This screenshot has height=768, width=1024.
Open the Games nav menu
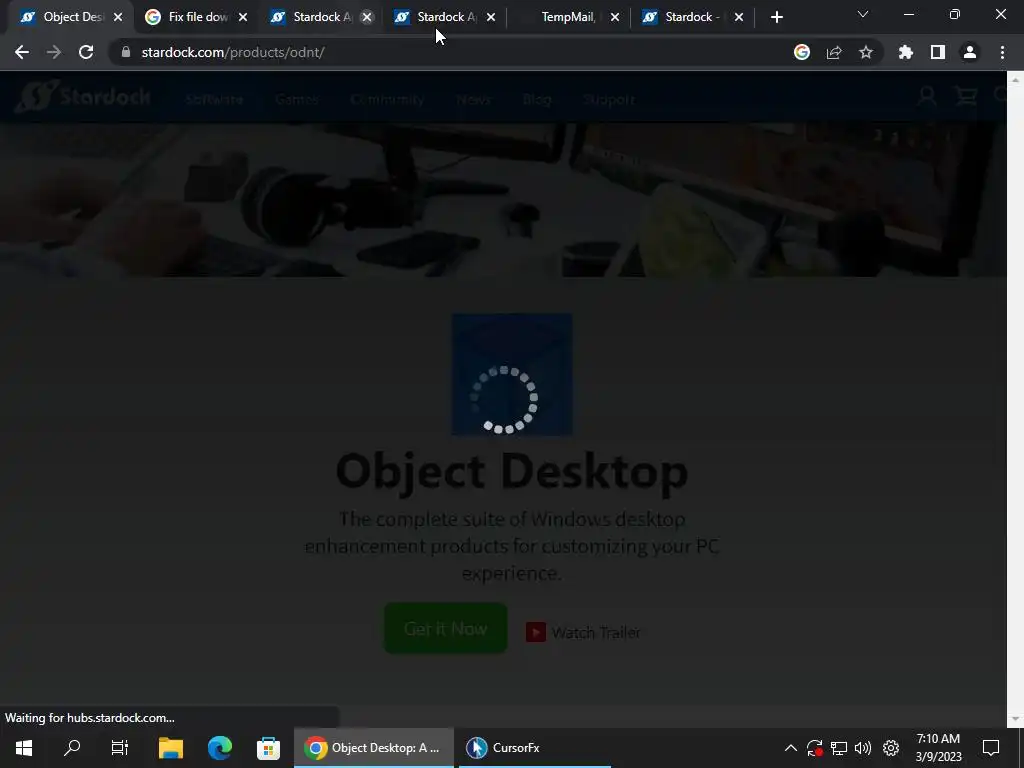pos(296,99)
